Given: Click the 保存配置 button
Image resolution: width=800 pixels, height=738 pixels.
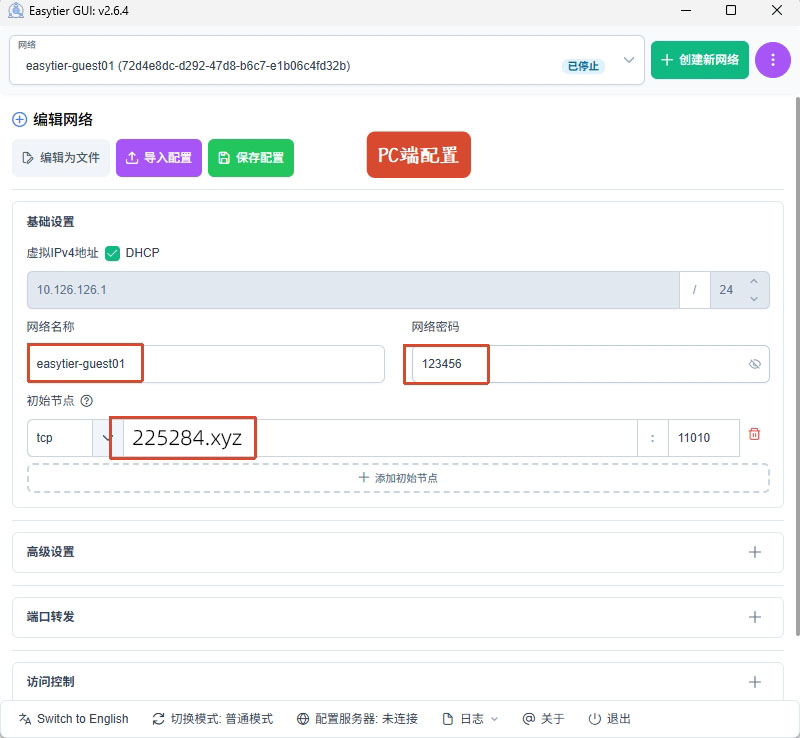Looking at the screenshot, I should 251,158.
